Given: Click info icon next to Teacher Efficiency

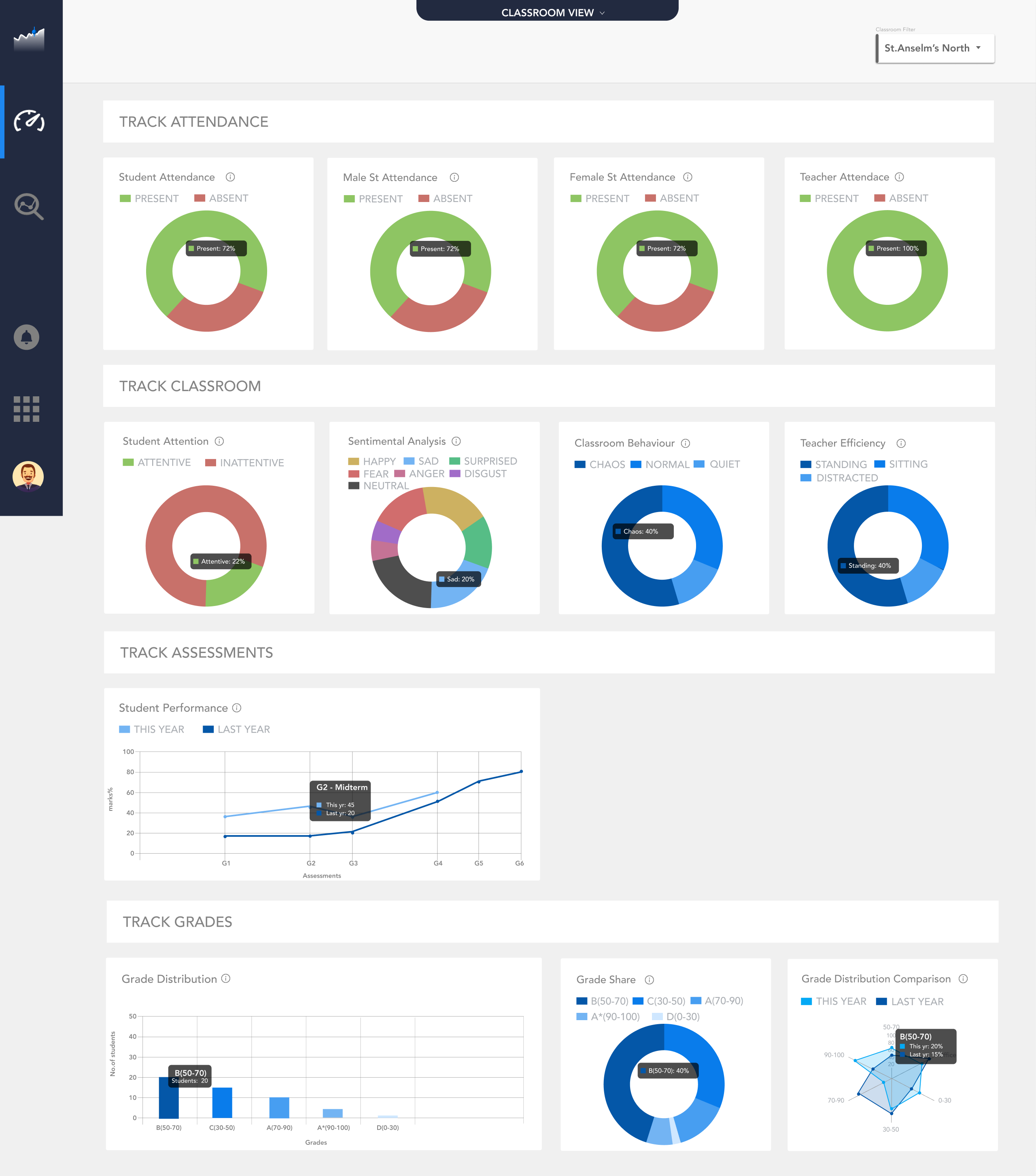Looking at the screenshot, I should pyautogui.click(x=901, y=443).
